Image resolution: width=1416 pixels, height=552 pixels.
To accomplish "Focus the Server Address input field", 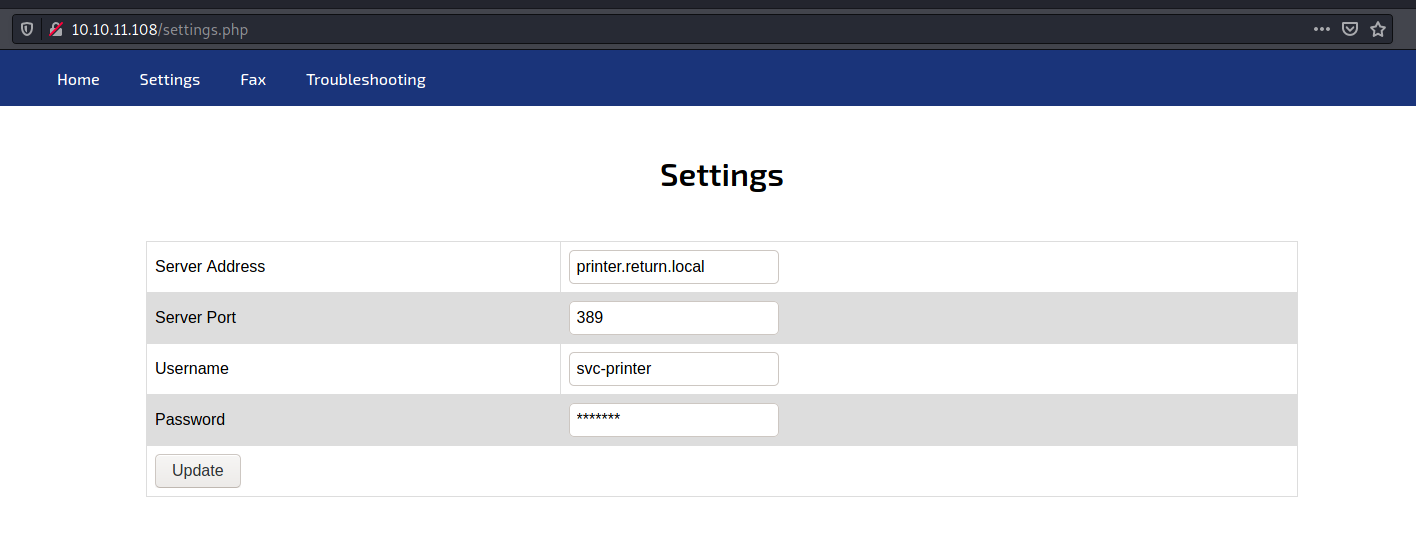I will point(673,267).
